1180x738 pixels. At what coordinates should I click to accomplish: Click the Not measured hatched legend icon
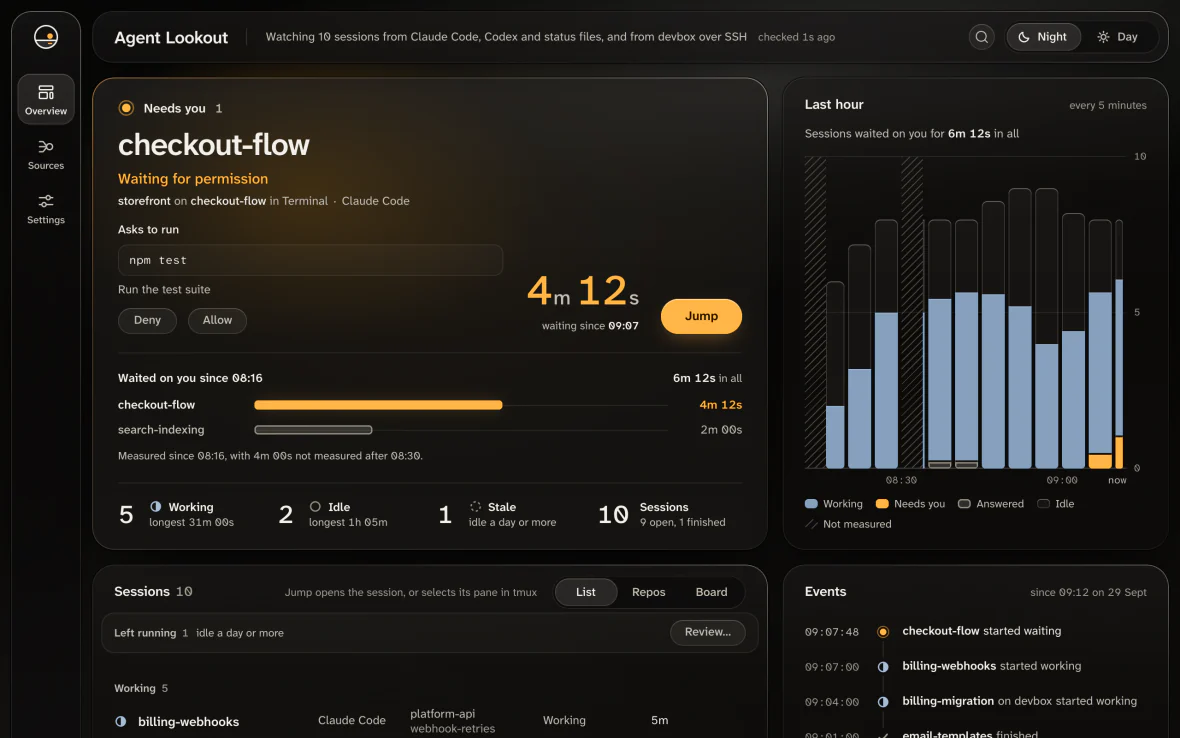click(811, 524)
